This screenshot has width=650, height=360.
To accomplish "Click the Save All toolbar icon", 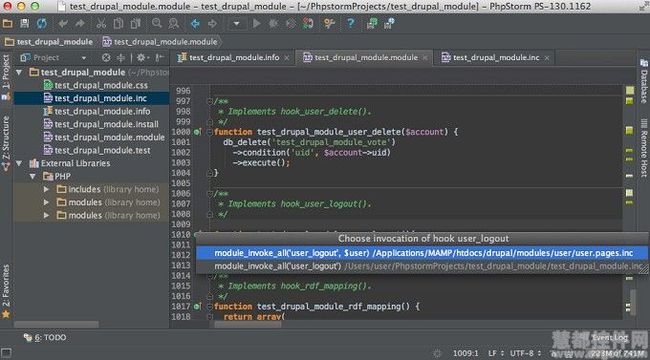I will [24, 23].
